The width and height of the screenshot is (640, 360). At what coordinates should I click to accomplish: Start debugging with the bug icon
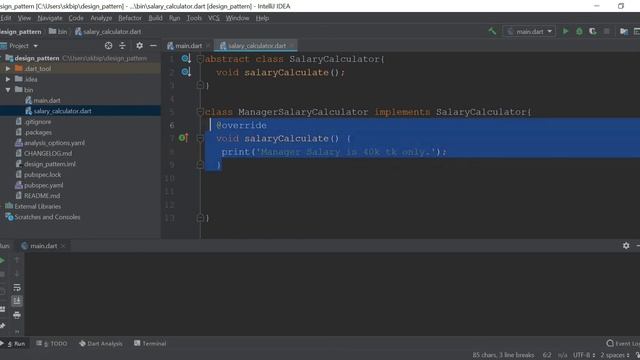[x=579, y=31]
